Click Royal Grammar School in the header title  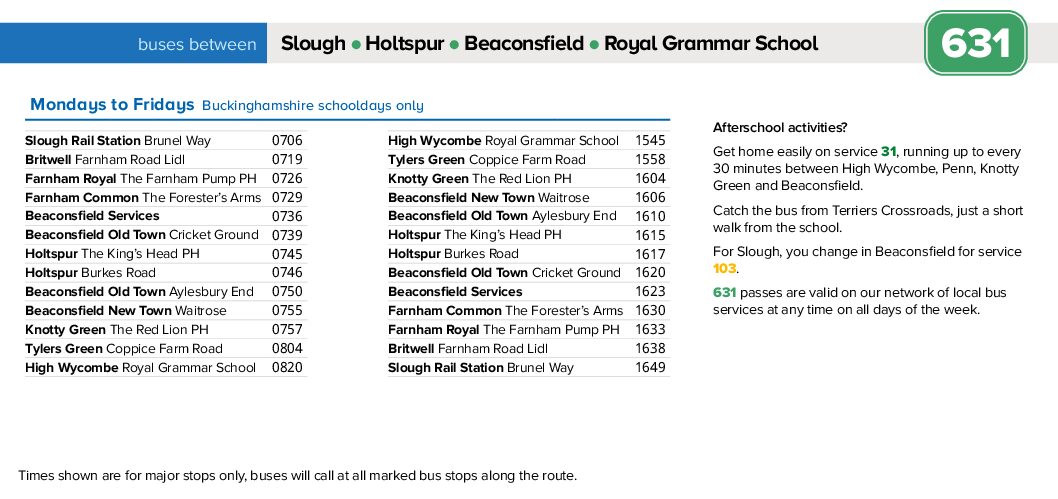[x=711, y=44]
